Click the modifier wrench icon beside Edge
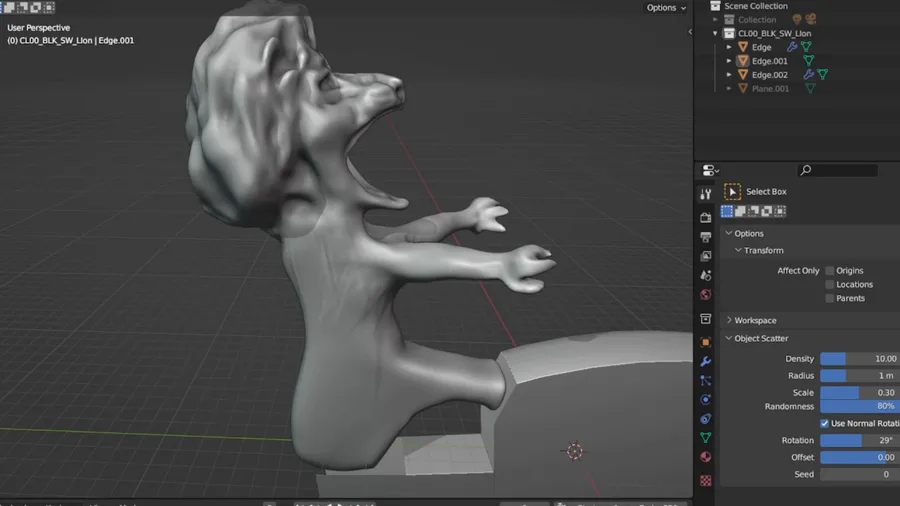Image resolution: width=900 pixels, height=506 pixels. point(792,46)
